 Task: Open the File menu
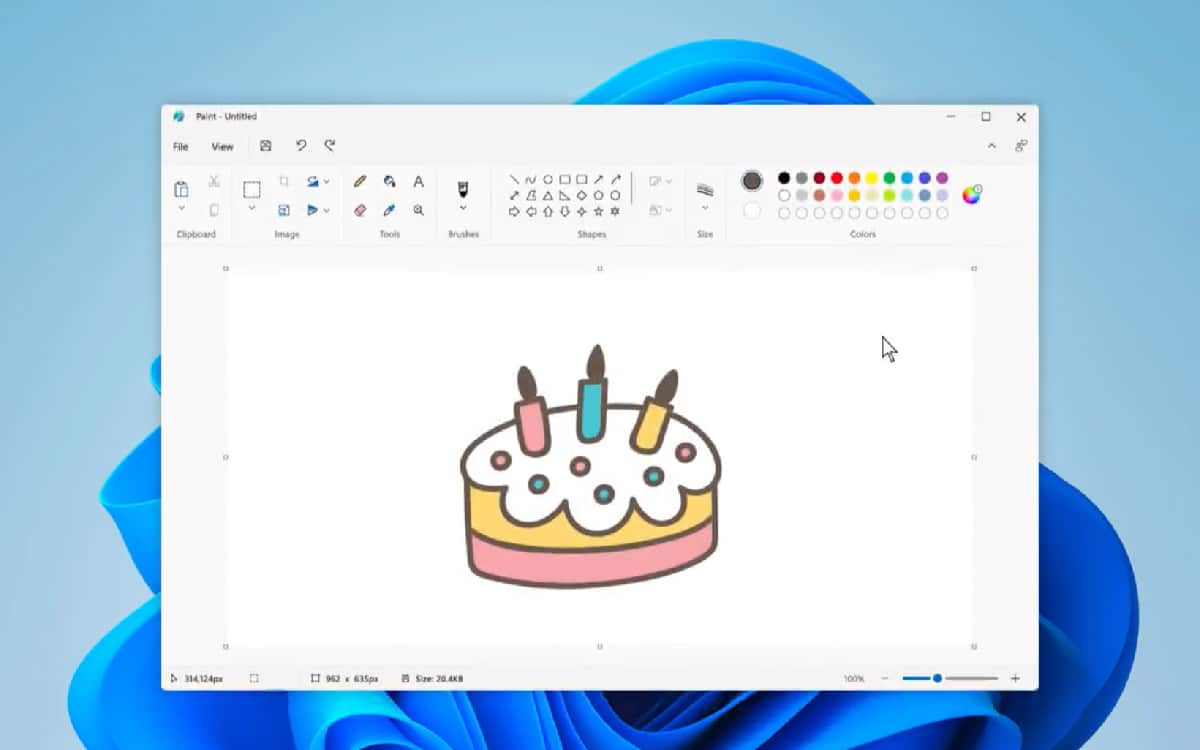[181, 147]
